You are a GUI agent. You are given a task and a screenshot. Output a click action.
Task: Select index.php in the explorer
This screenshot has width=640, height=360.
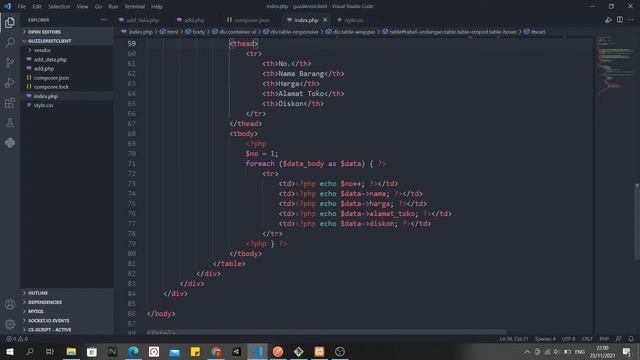(x=46, y=96)
